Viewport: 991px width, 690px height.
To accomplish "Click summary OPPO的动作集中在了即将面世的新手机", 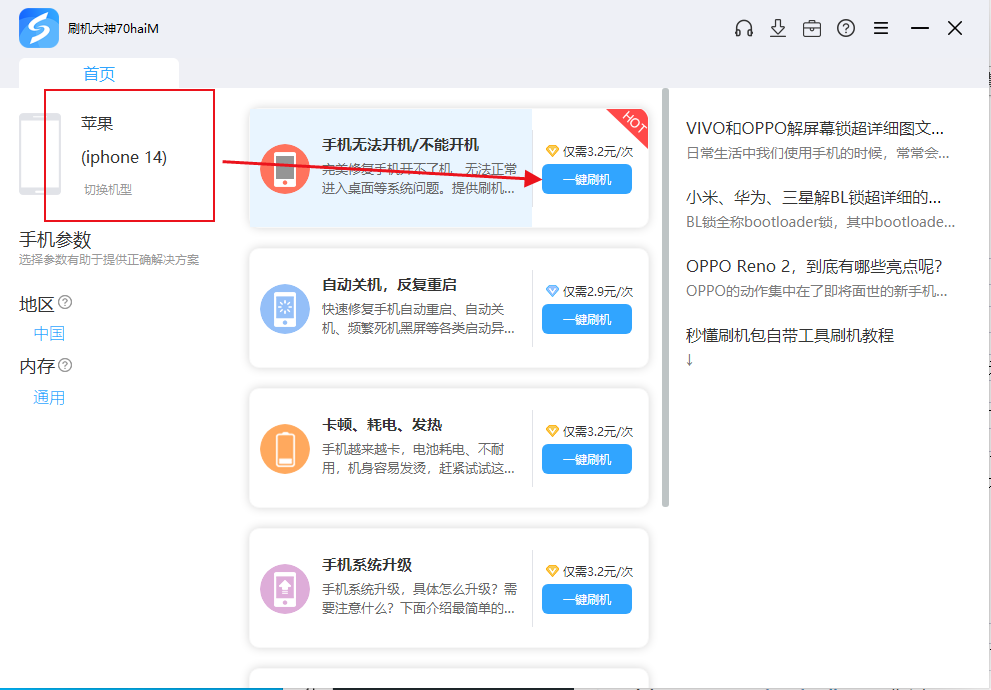I will (817, 291).
